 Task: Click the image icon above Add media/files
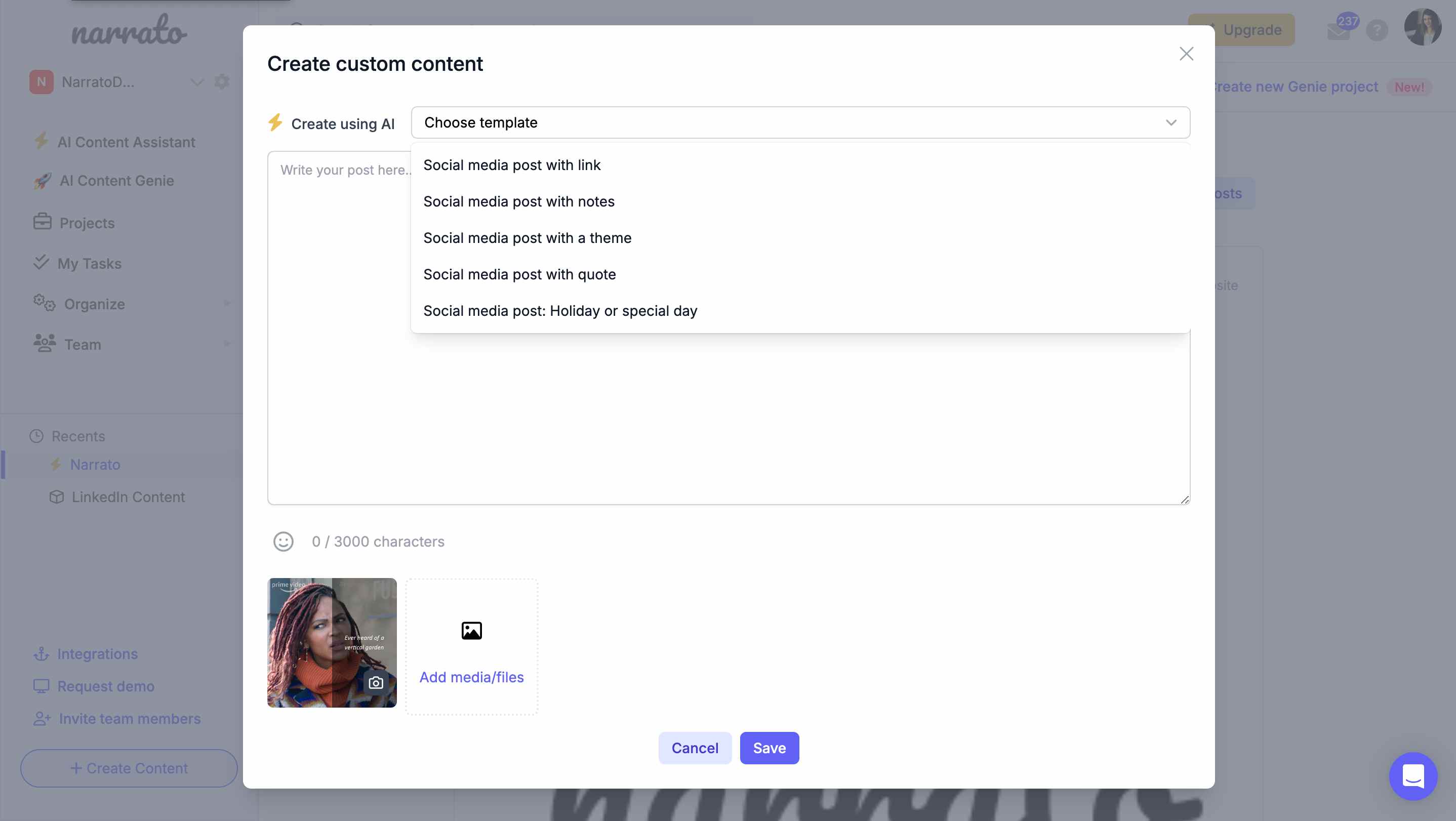click(x=471, y=631)
